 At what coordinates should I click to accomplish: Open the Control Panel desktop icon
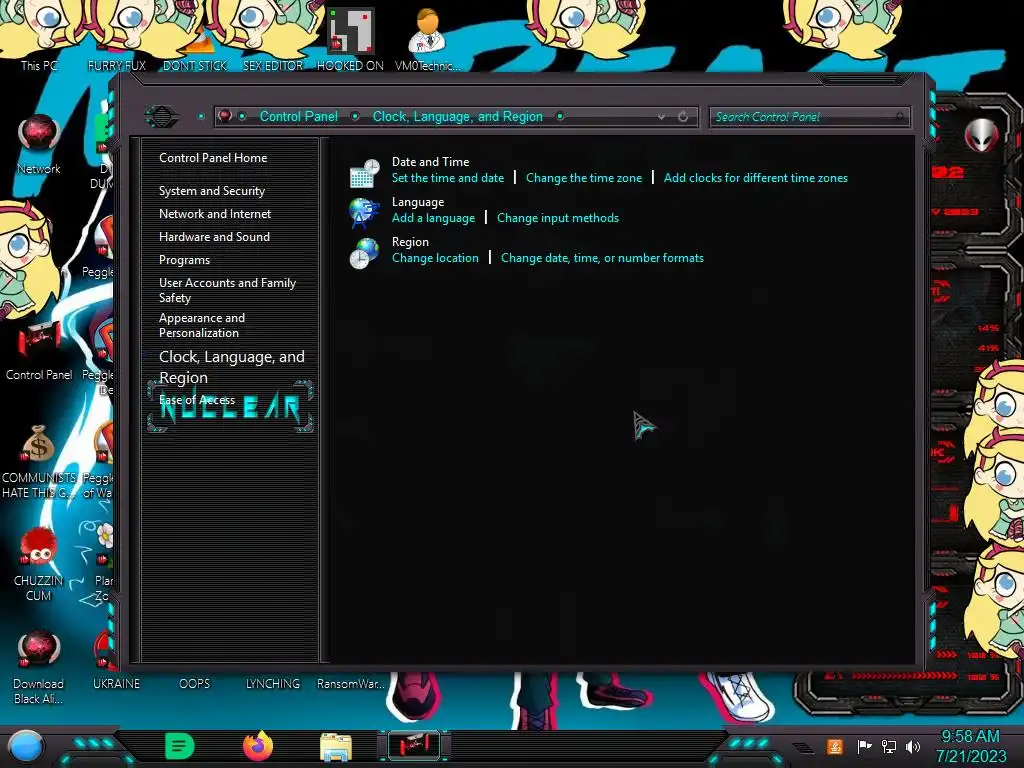tap(39, 351)
